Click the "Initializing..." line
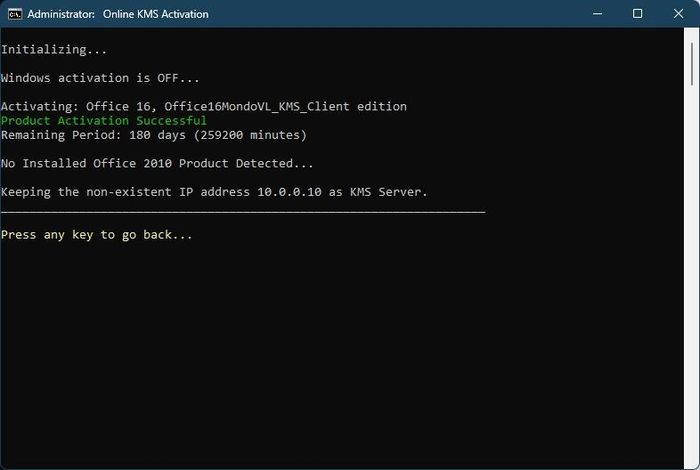This screenshot has height=470, width=700. 54,49
